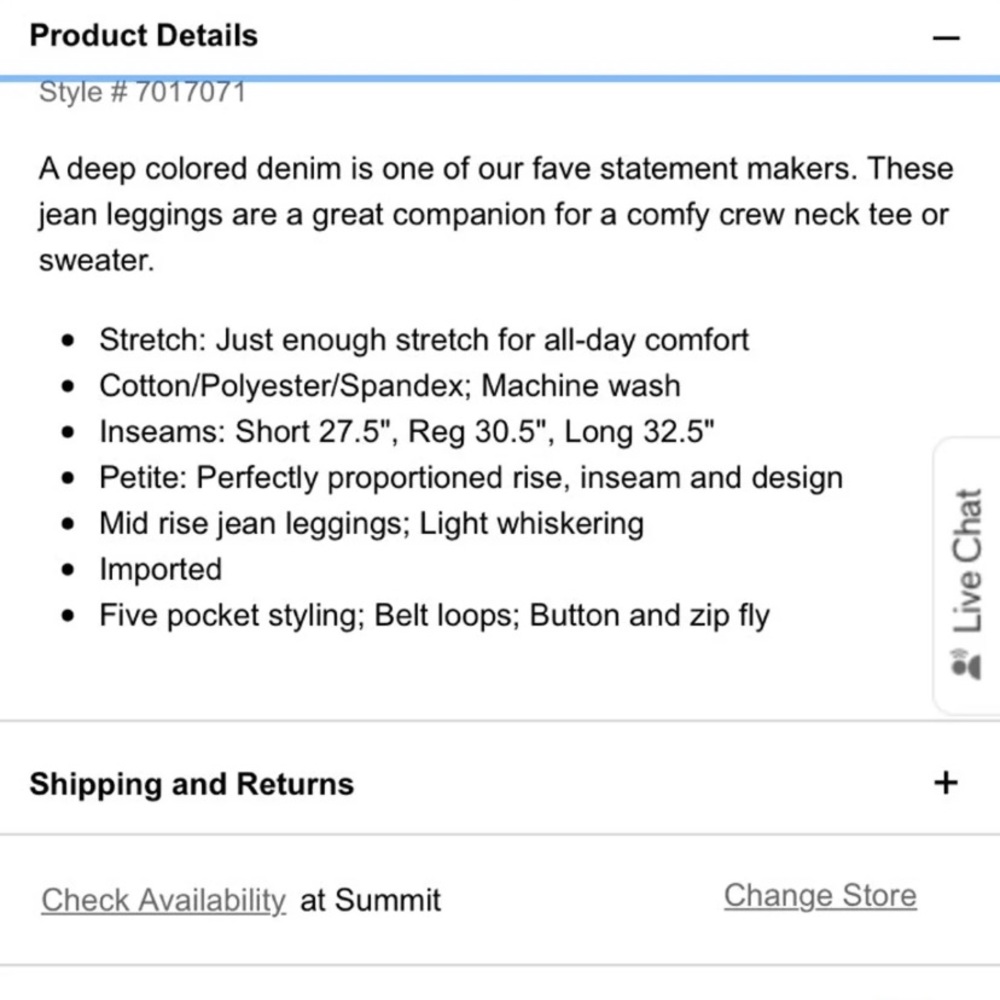Click the Product Details heading
The width and height of the screenshot is (1000, 1000).
[143, 36]
